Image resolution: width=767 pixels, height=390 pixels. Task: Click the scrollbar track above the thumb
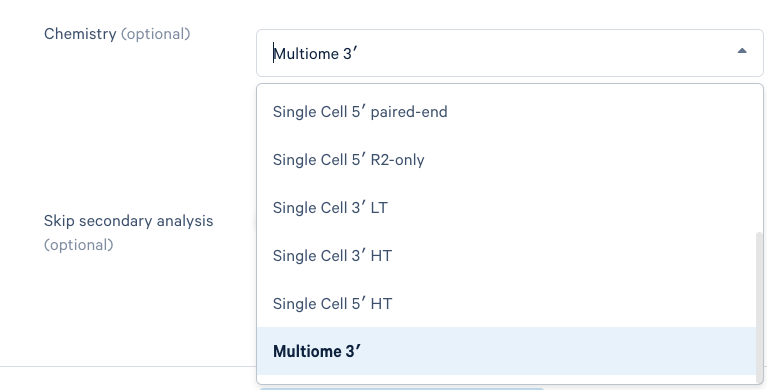[759, 159]
